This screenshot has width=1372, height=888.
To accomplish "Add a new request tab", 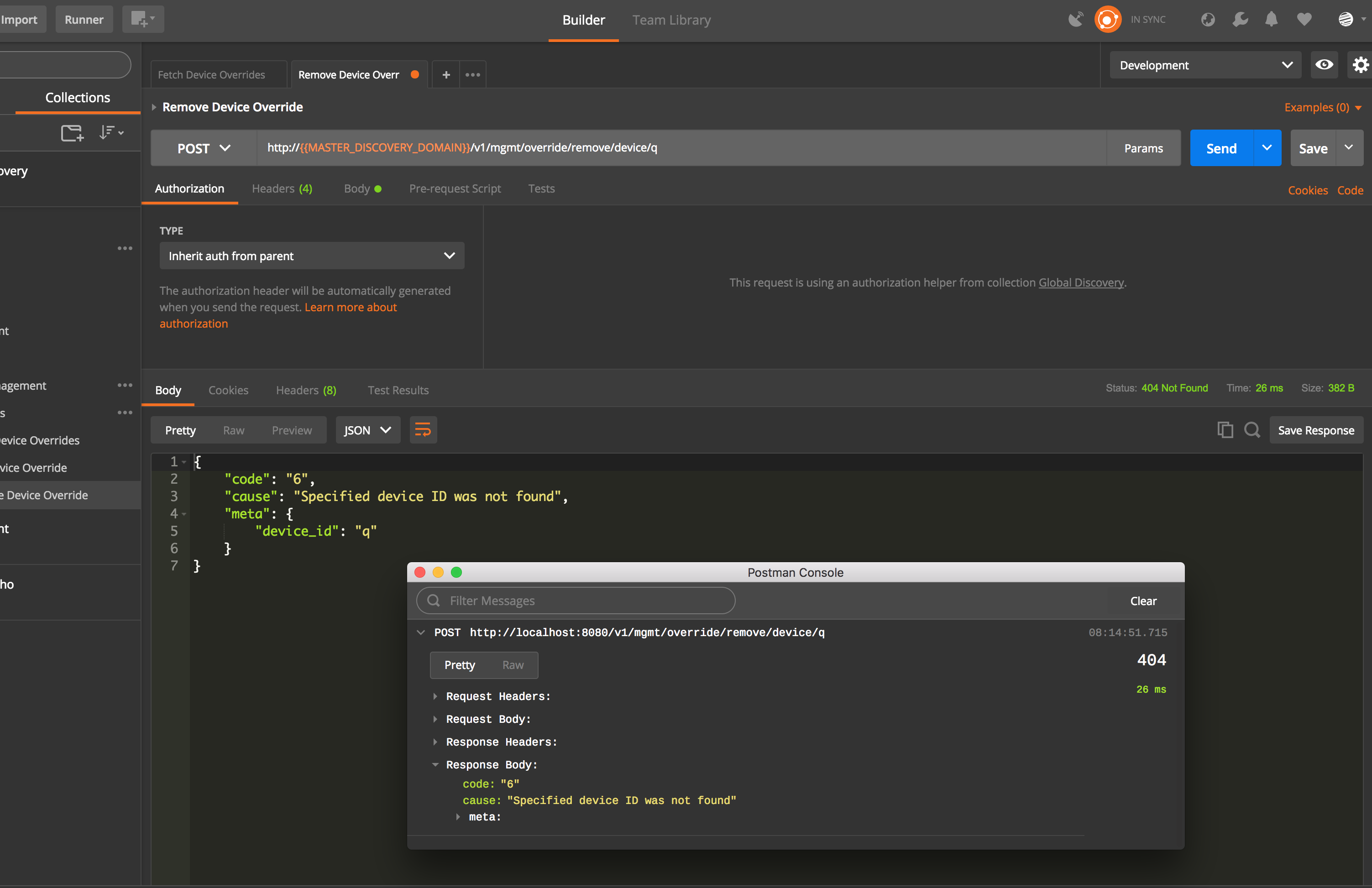I will pos(445,74).
